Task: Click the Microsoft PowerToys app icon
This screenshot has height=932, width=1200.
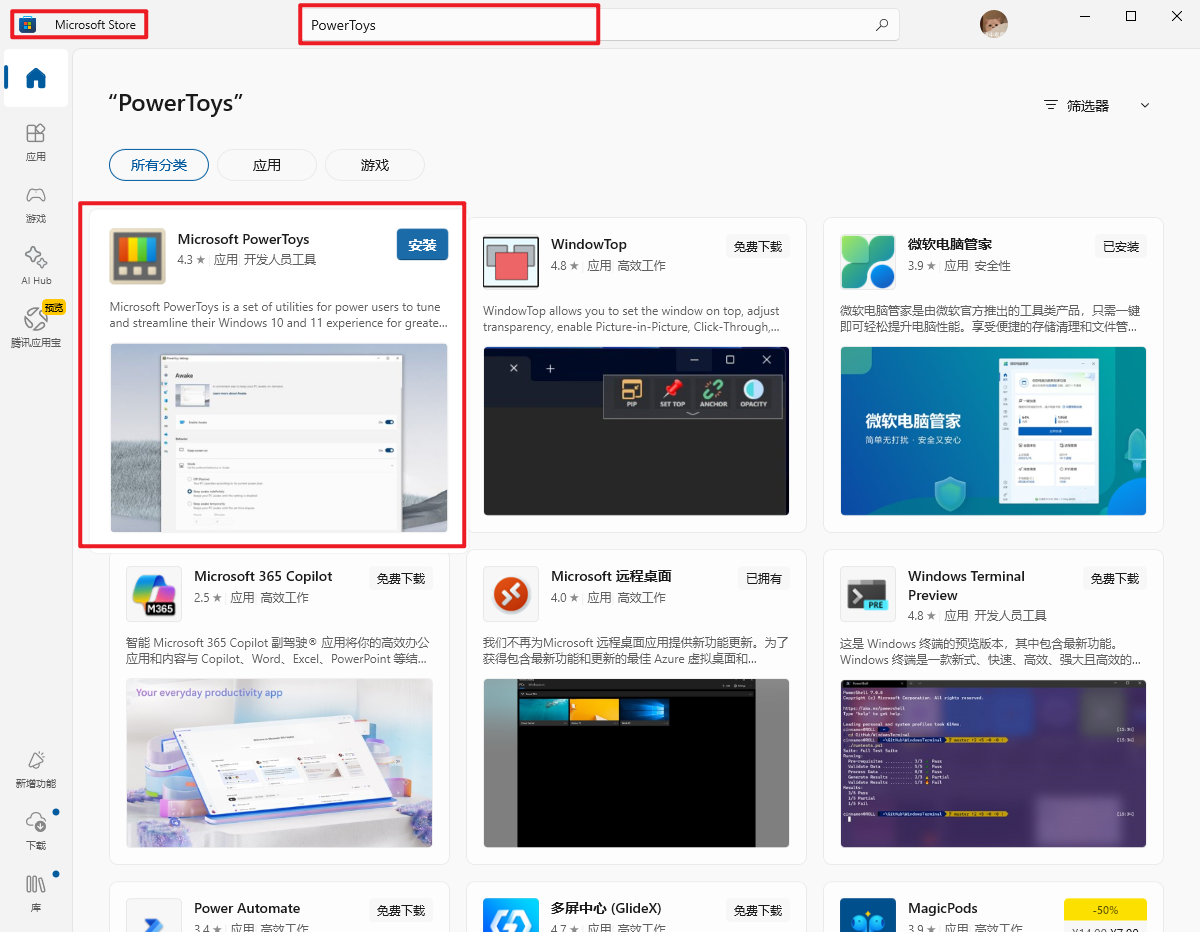Action: [x=138, y=257]
